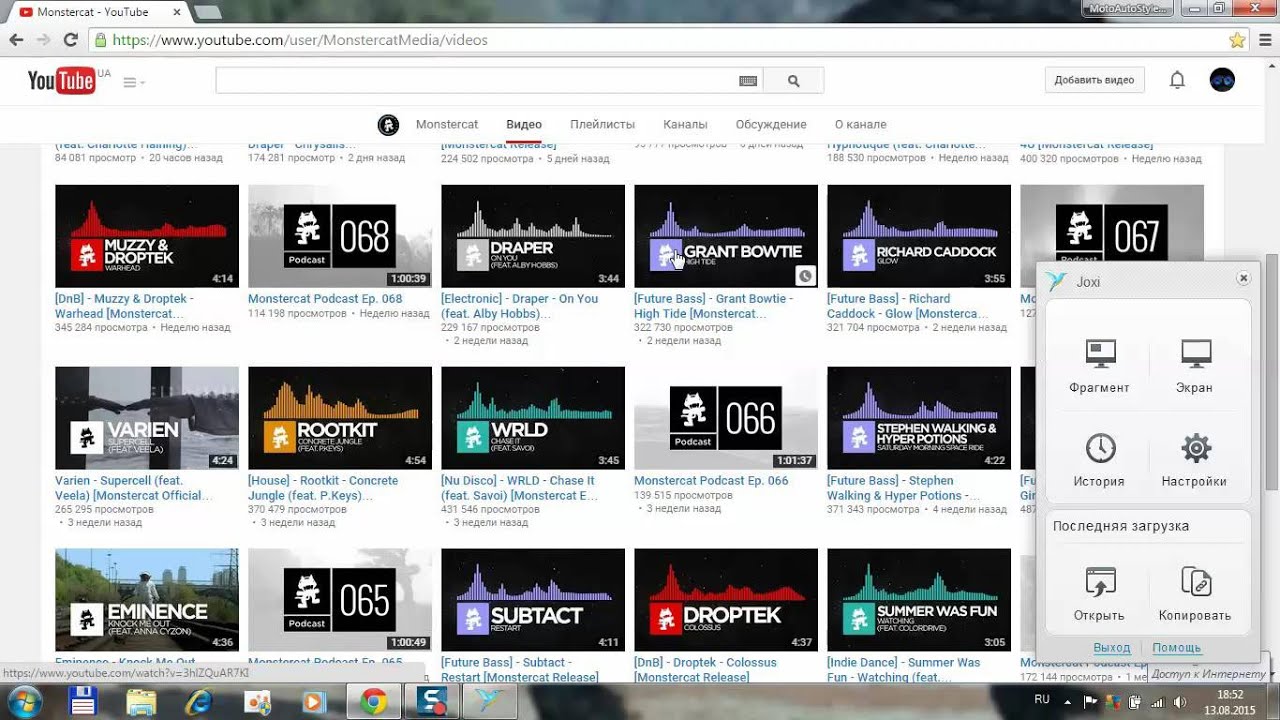
Task: Click the Monstercat Podcast Ep. 066 title link
Action: click(x=711, y=481)
